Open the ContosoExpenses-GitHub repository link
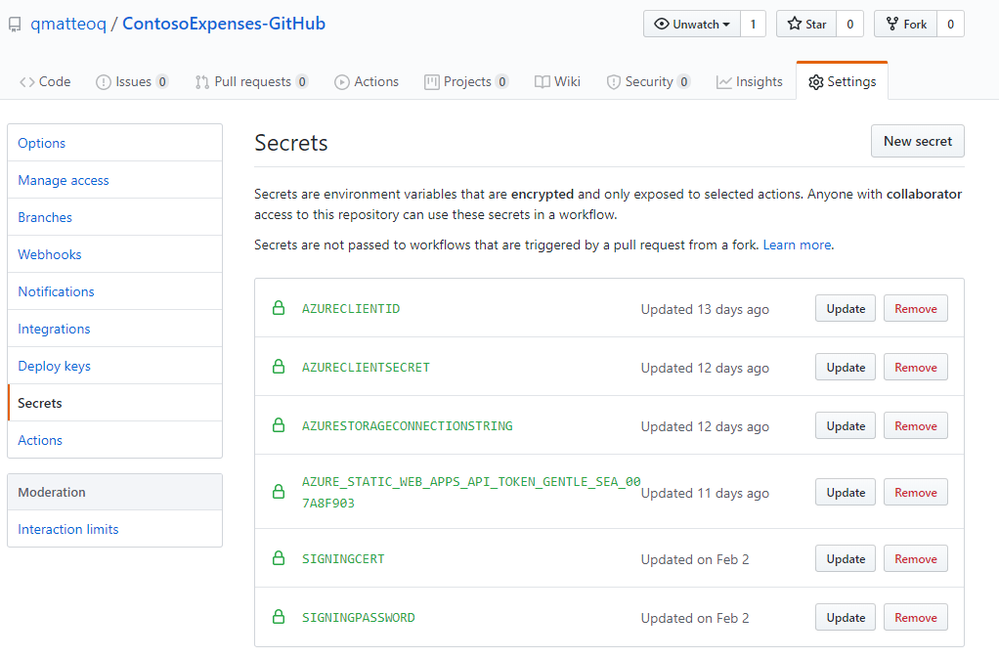The width and height of the screenshot is (999, 664). [x=224, y=24]
